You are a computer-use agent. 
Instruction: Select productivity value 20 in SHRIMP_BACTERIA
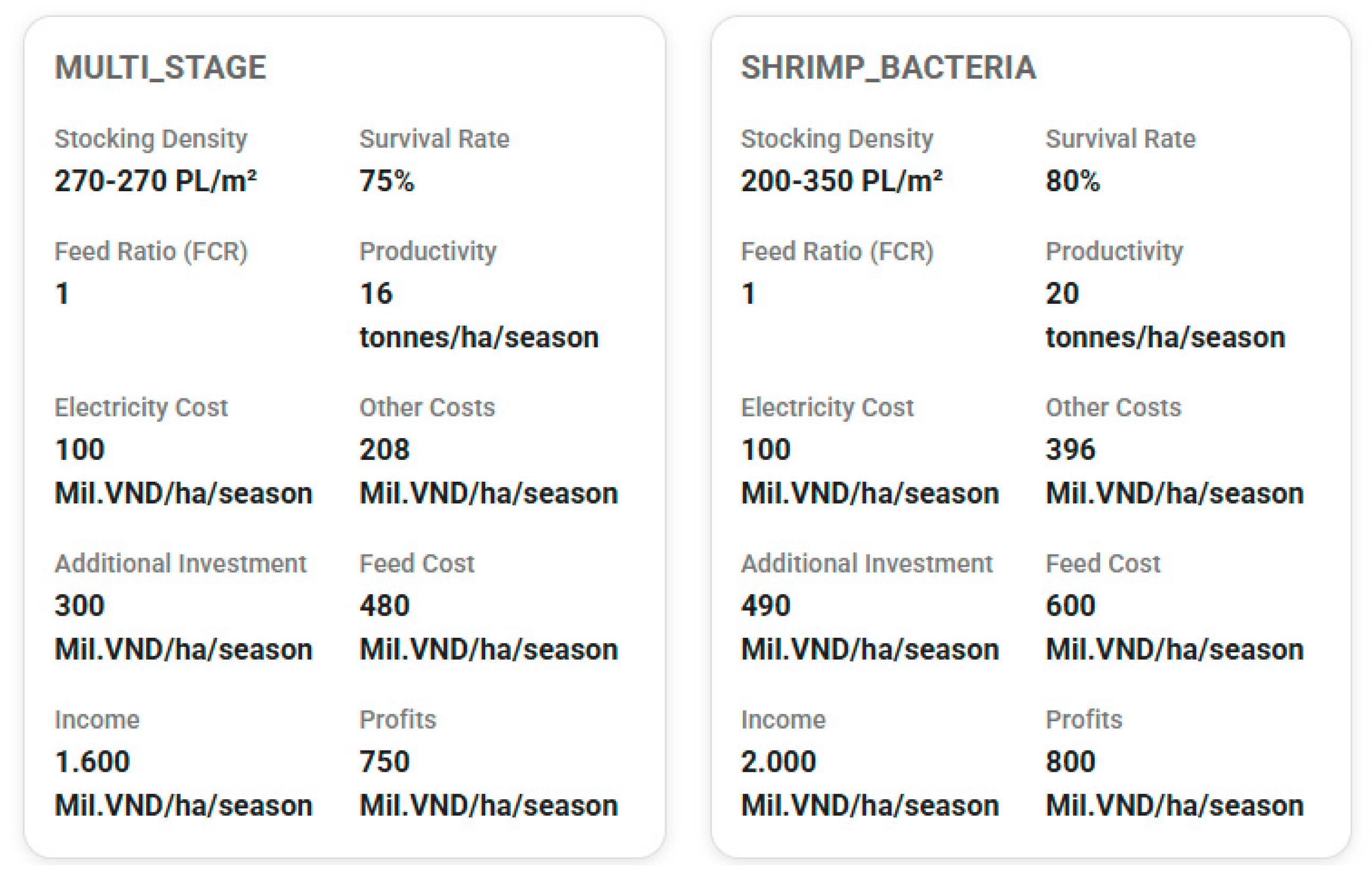click(1062, 294)
